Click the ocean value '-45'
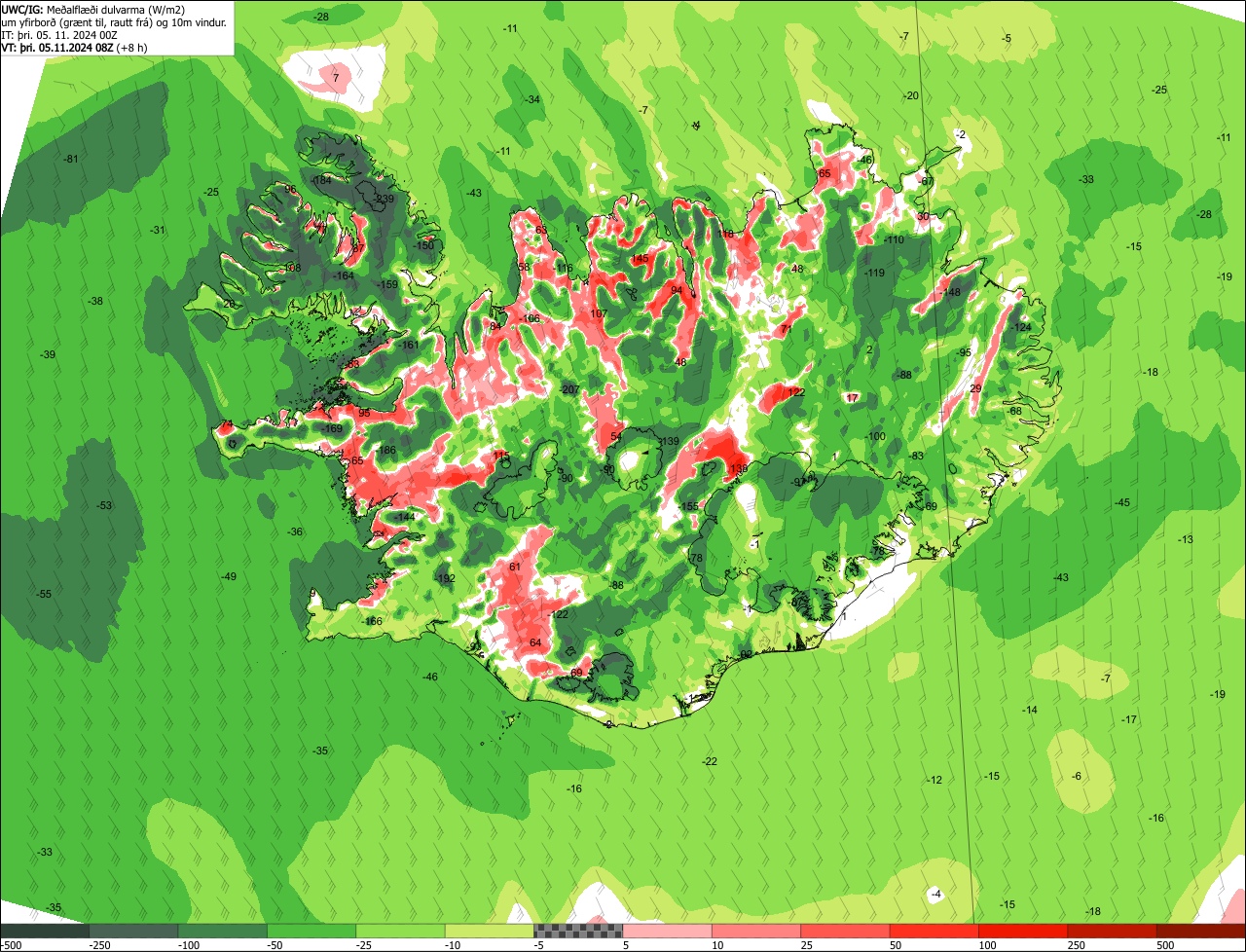The width and height of the screenshot is (1246, 952). click(x=1122, y=502)
